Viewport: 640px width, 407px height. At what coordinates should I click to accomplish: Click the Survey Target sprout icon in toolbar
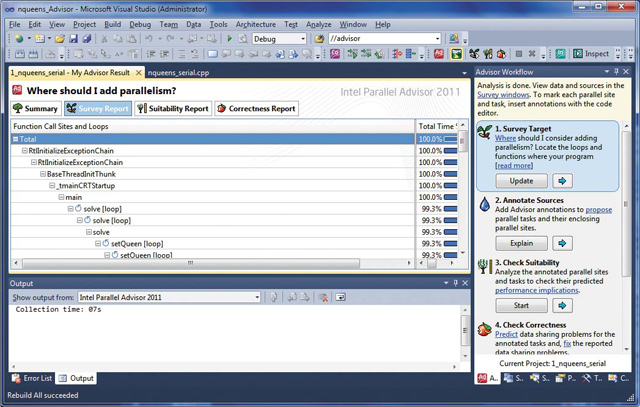click(x=474, y=53)
